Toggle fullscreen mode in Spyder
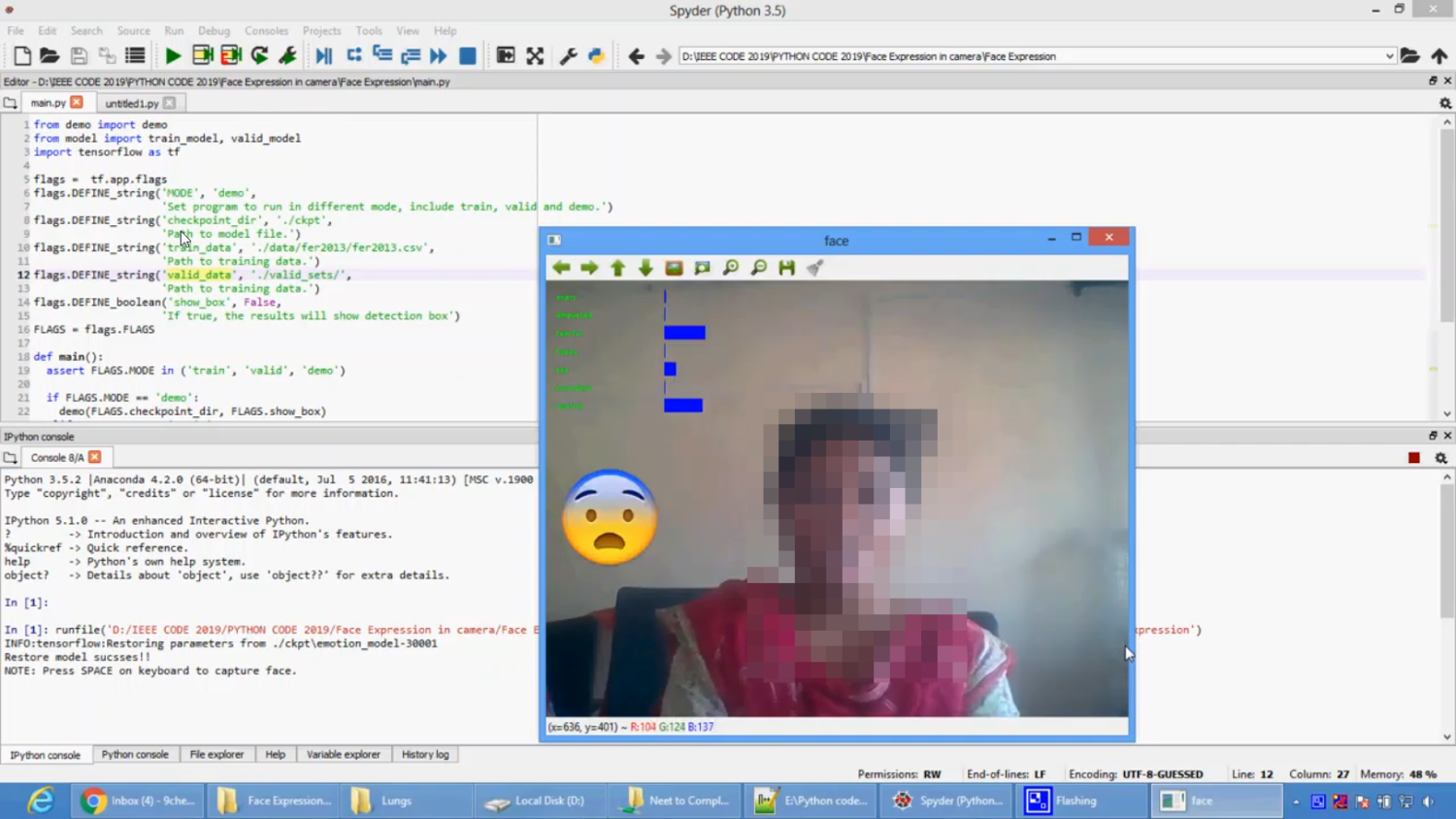The height and width of the screenshot is (819, 1456). click(x=535, y=55)
